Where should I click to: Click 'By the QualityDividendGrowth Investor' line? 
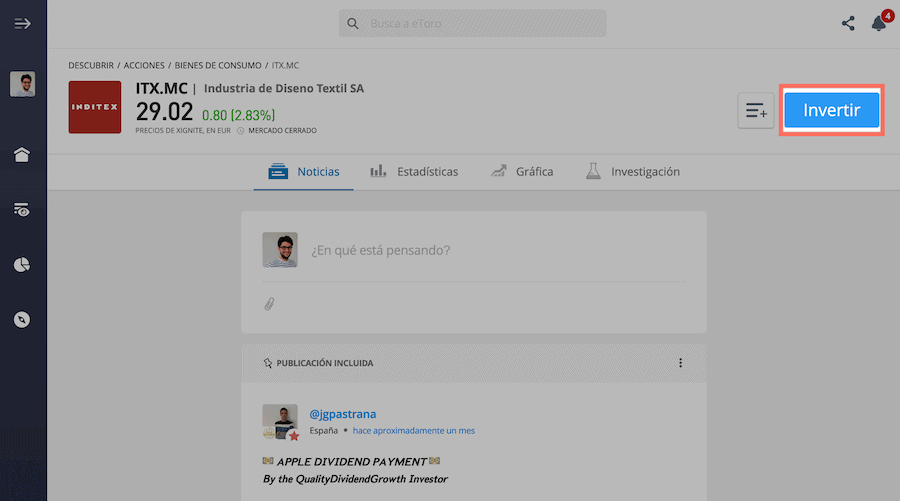pos(355,479)
